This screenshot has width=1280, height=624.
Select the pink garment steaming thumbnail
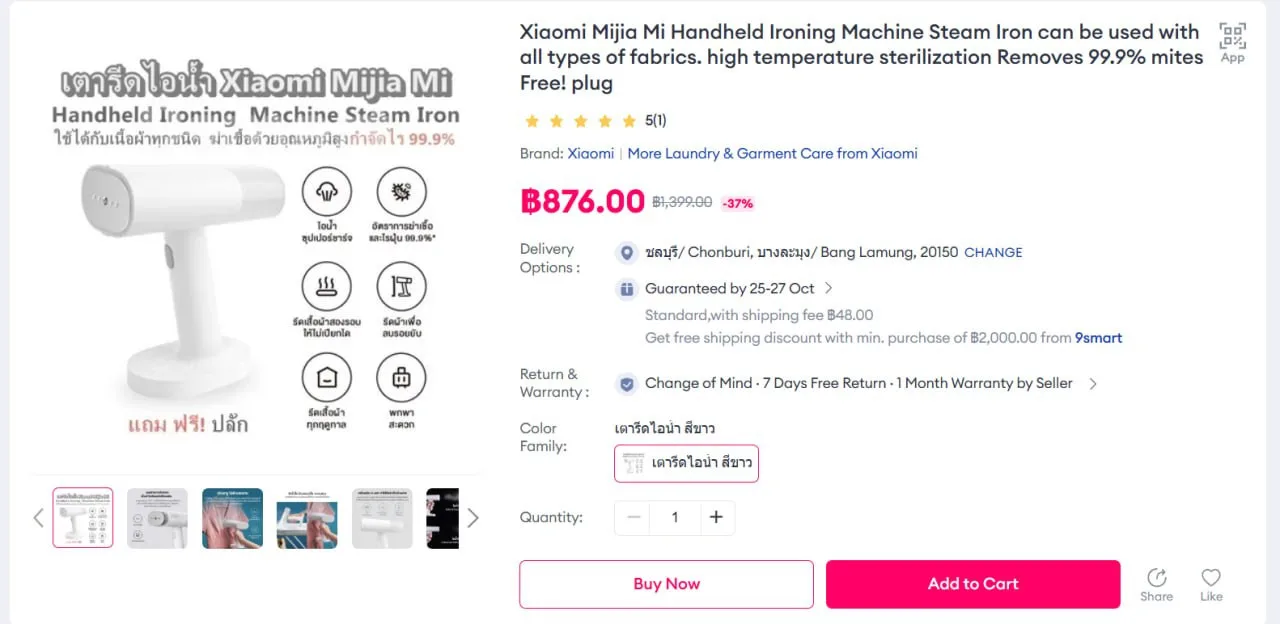click(232, 518)
